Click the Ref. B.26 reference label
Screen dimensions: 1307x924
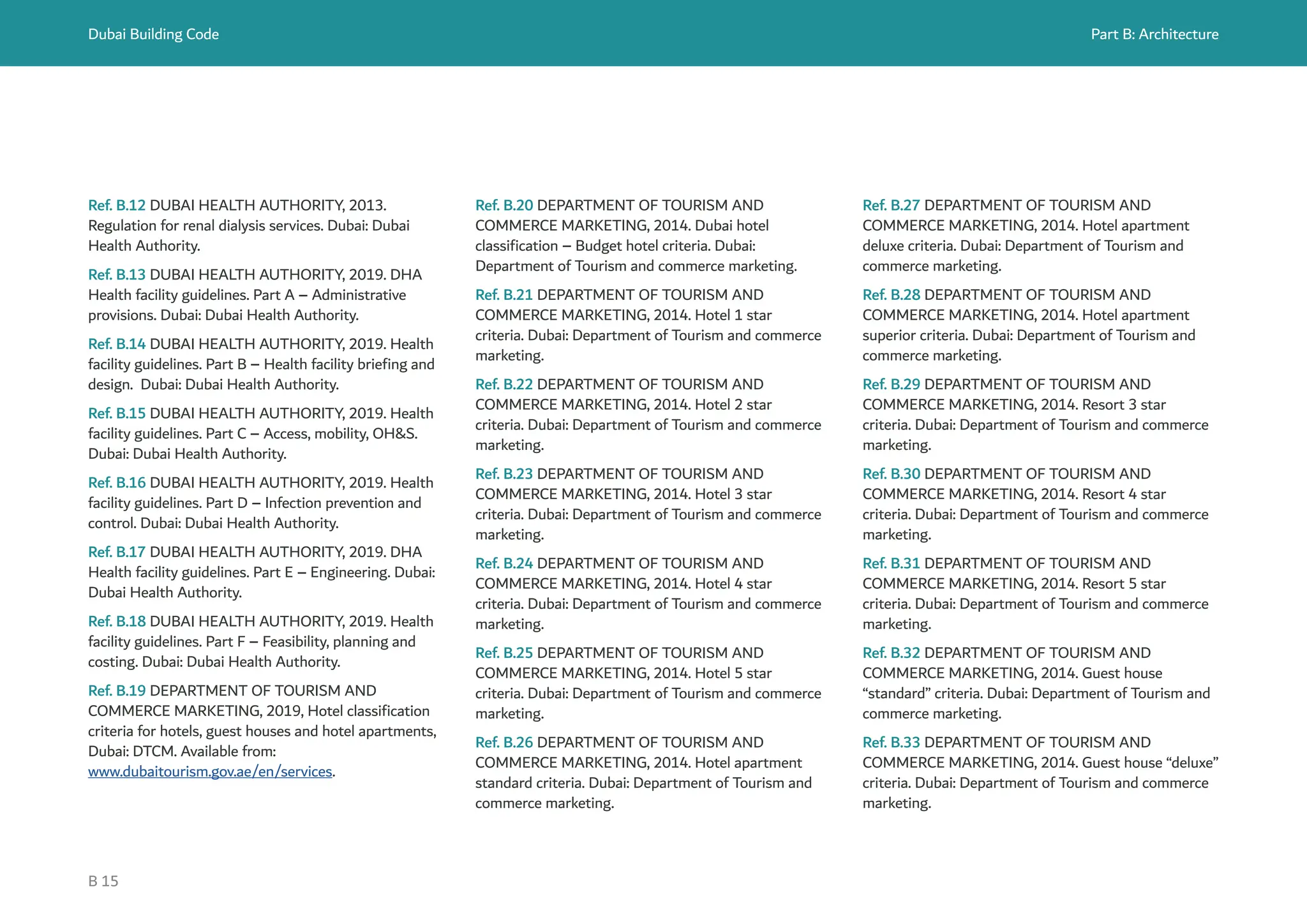point(504,742)
